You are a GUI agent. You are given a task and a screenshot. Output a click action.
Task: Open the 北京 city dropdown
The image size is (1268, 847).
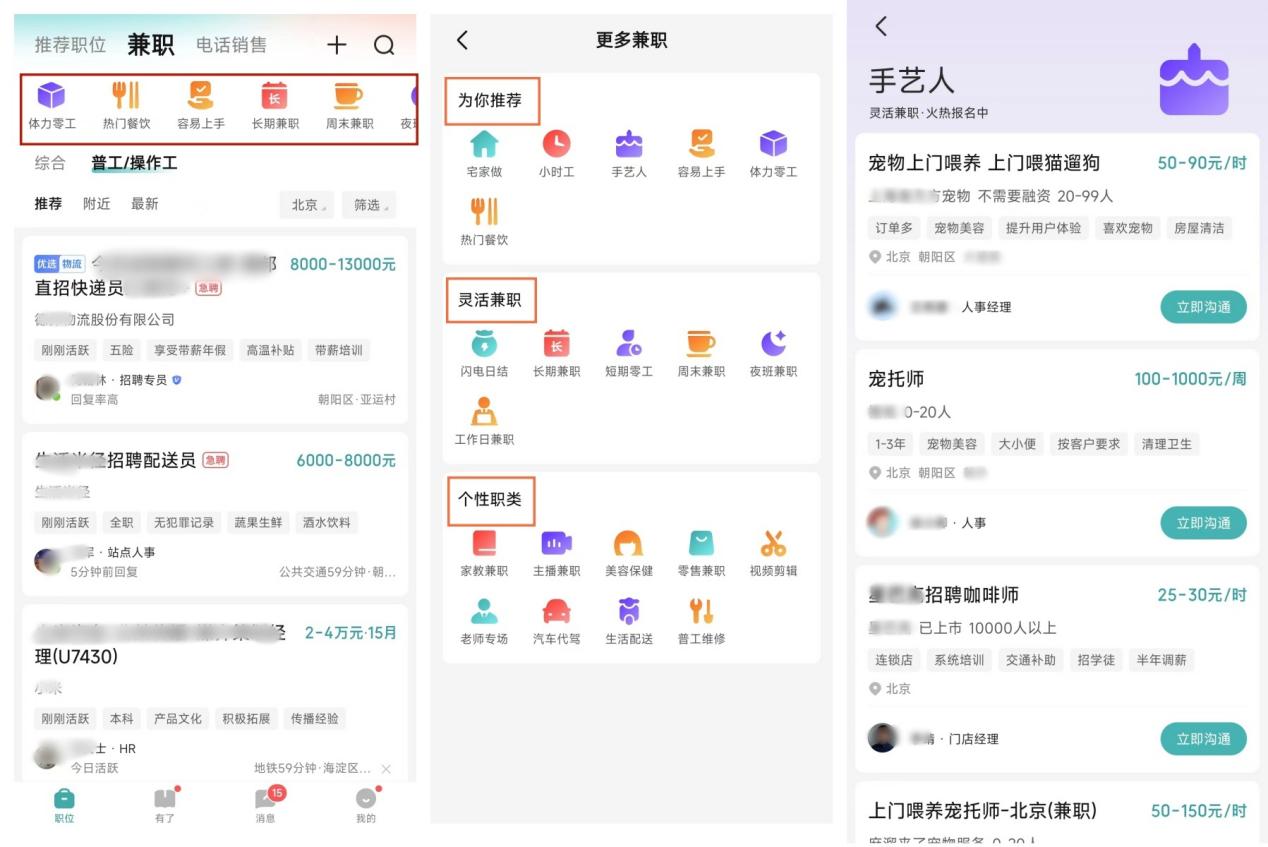point(306,205)
